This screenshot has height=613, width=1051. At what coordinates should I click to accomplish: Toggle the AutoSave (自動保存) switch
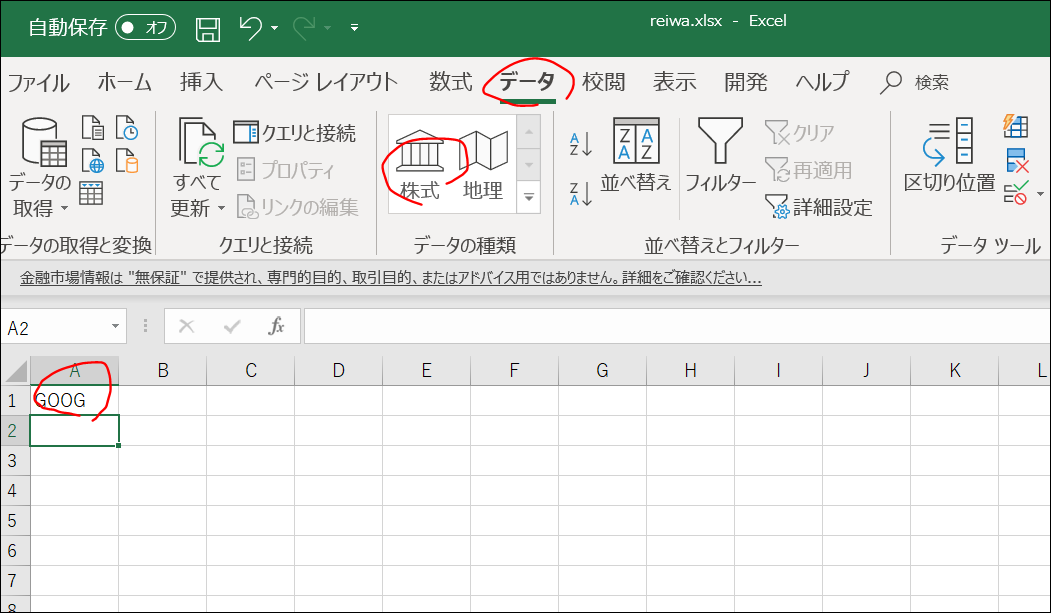coord(145,27)
